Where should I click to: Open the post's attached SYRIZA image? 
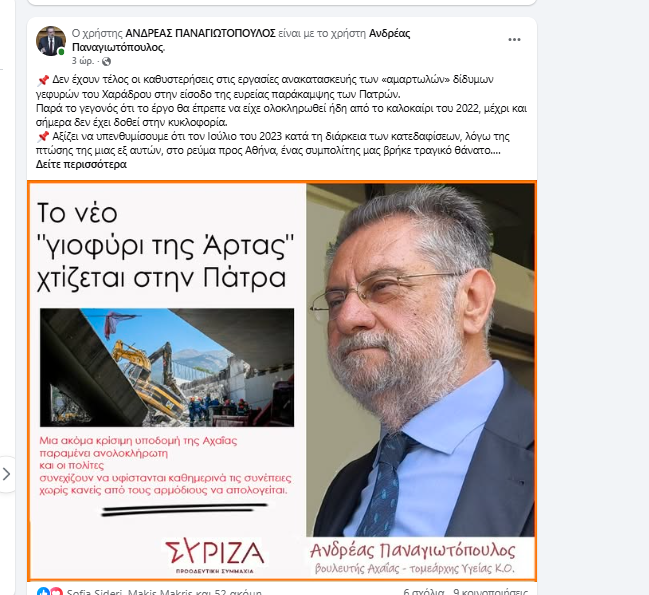[282, 381]
